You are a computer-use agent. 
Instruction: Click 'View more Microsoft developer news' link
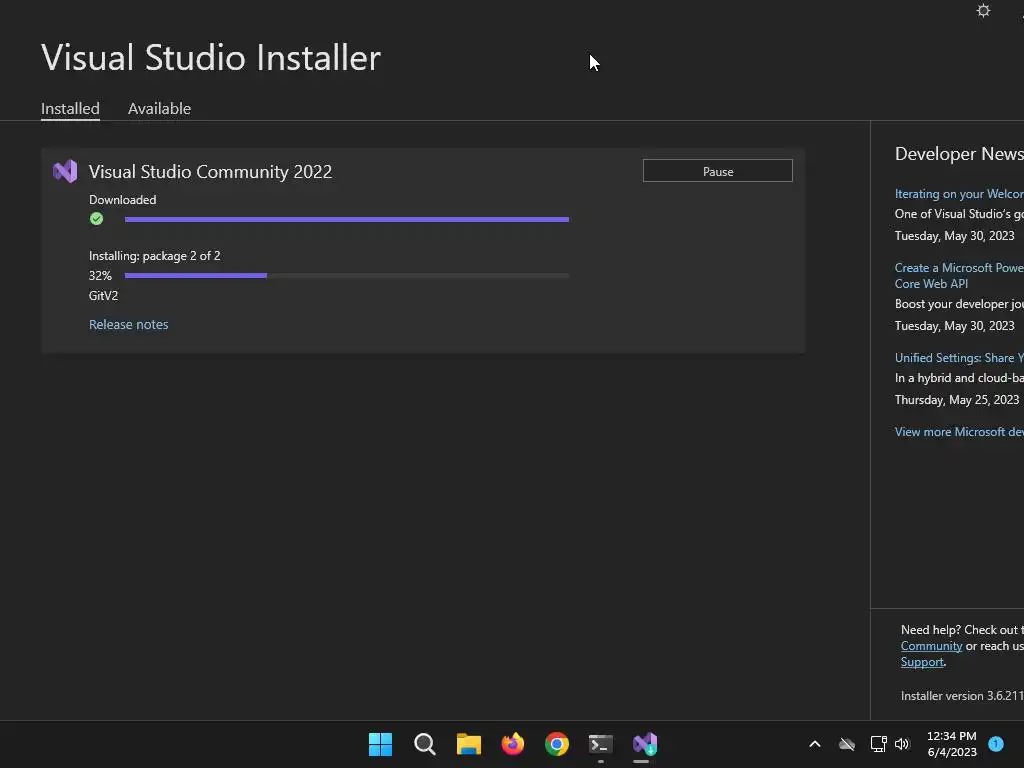[959, 432]
